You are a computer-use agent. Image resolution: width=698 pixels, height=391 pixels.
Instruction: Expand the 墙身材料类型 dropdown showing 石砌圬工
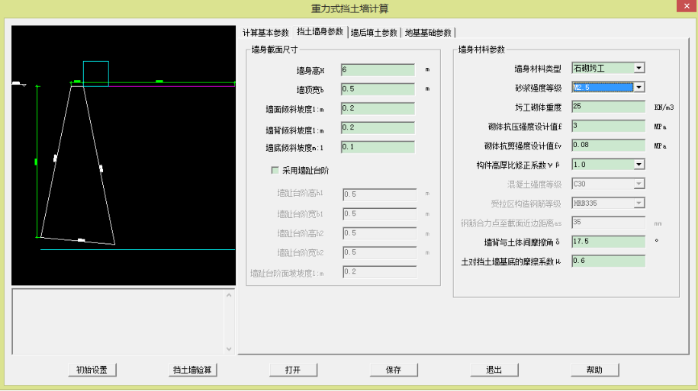(639, 68)
